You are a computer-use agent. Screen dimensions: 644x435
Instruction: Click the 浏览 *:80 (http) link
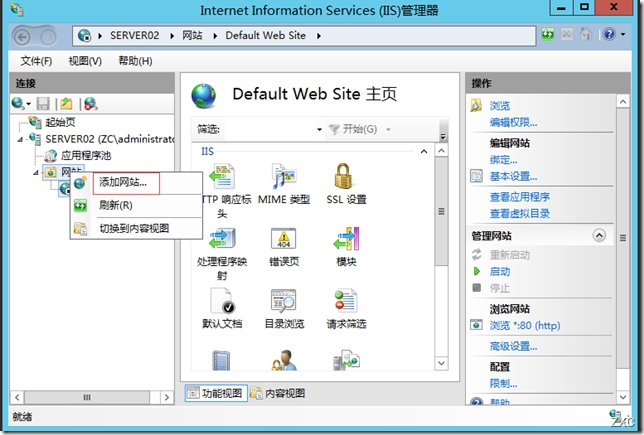[x=525, y=326]
